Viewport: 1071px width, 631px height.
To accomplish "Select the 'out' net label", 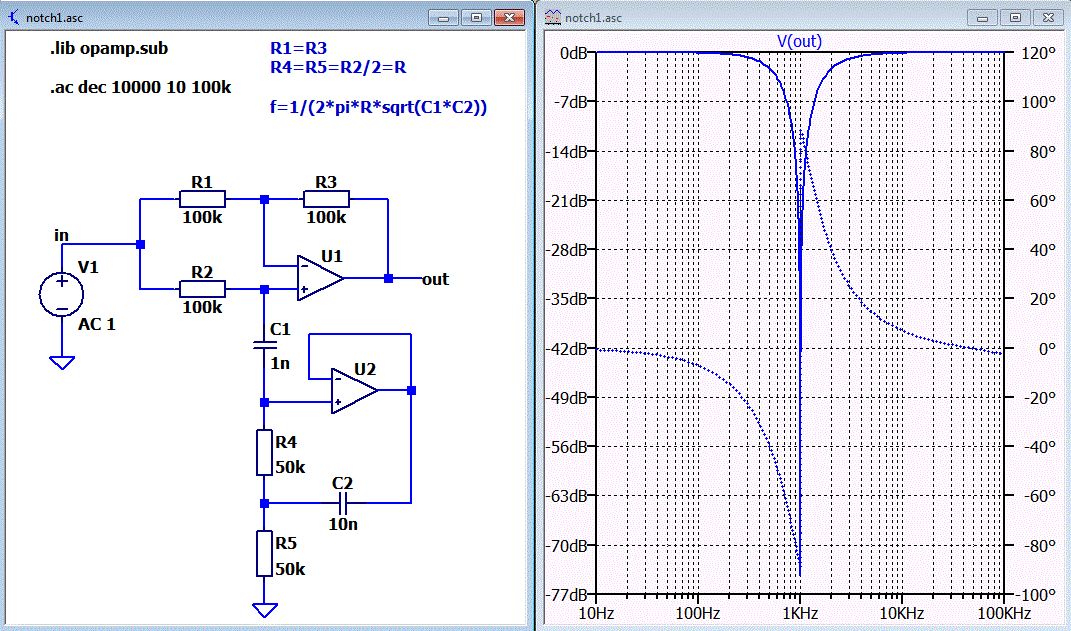I will pyautogui.click(x=435, y=279).
